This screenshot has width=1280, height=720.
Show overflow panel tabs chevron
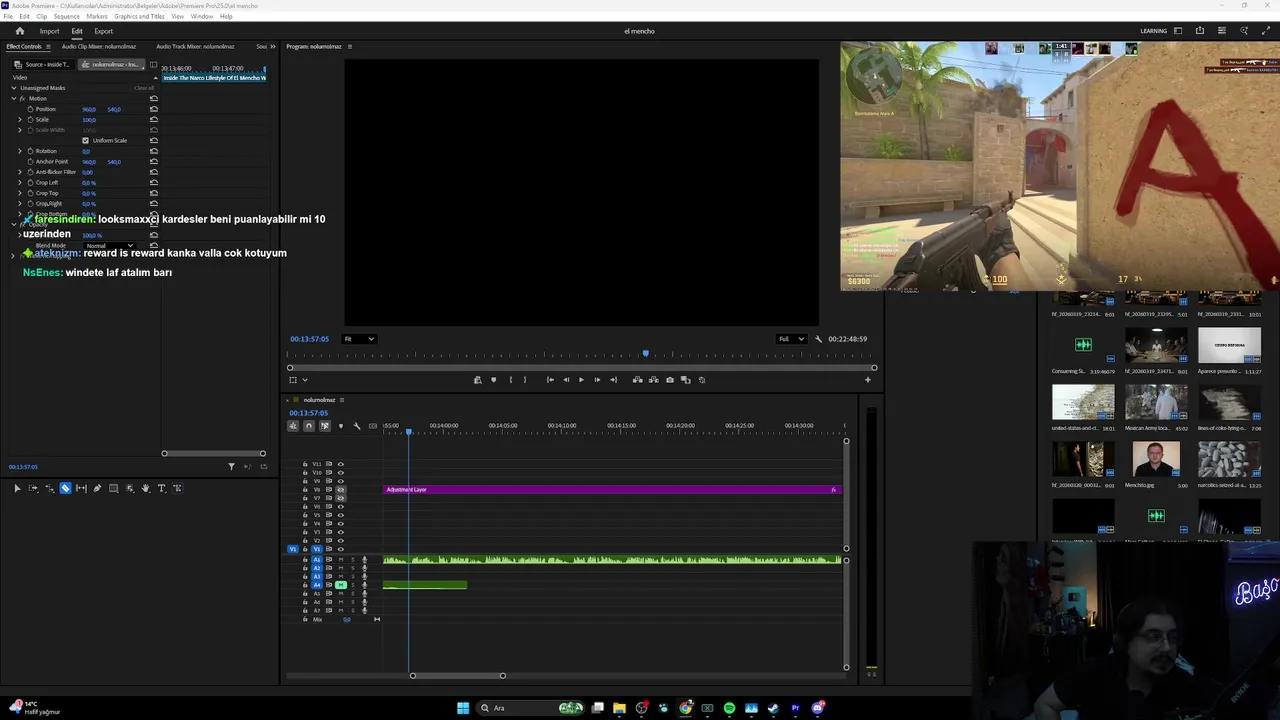tap(275, 46)
